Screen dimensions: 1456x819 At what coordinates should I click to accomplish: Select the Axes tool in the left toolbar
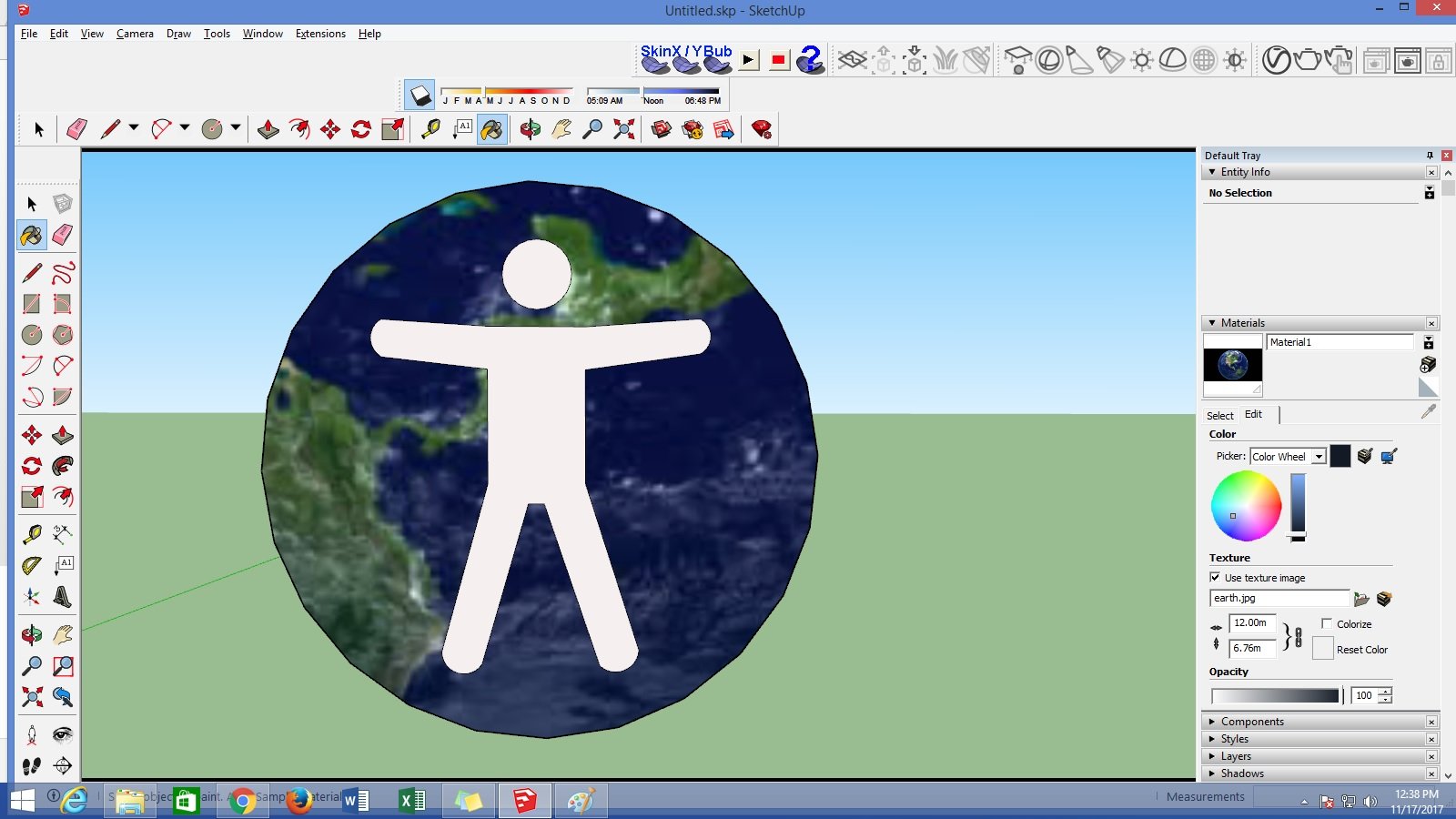pos(32,597)
